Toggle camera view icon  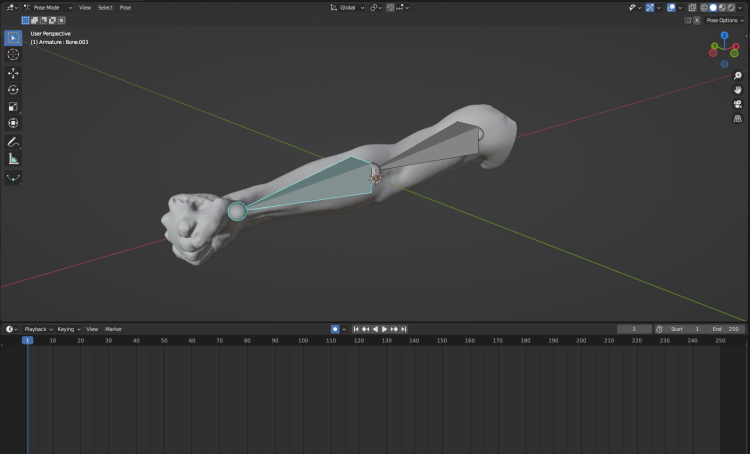click(x=737, y=104)
